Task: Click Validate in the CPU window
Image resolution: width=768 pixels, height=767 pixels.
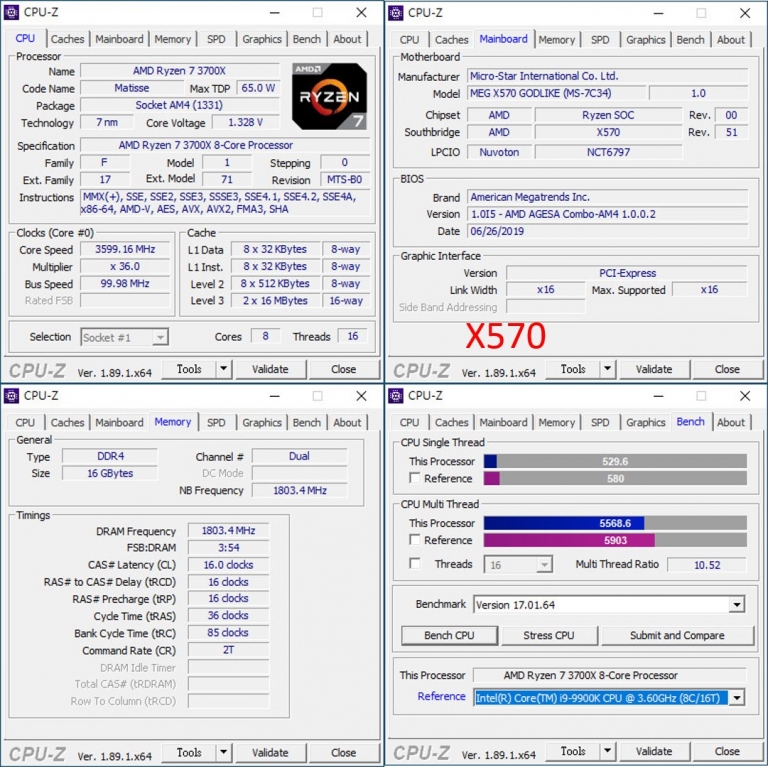Action: click(x=270, y=369)
